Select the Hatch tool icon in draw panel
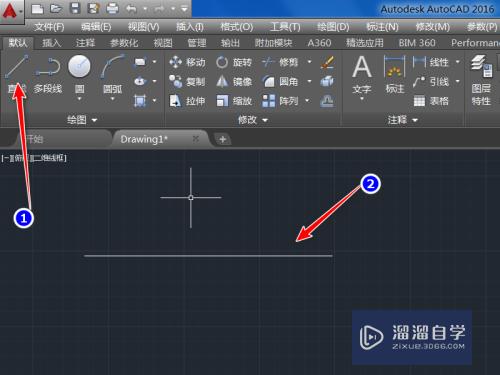This screenshot has height=375, width=500. point(140,100)
